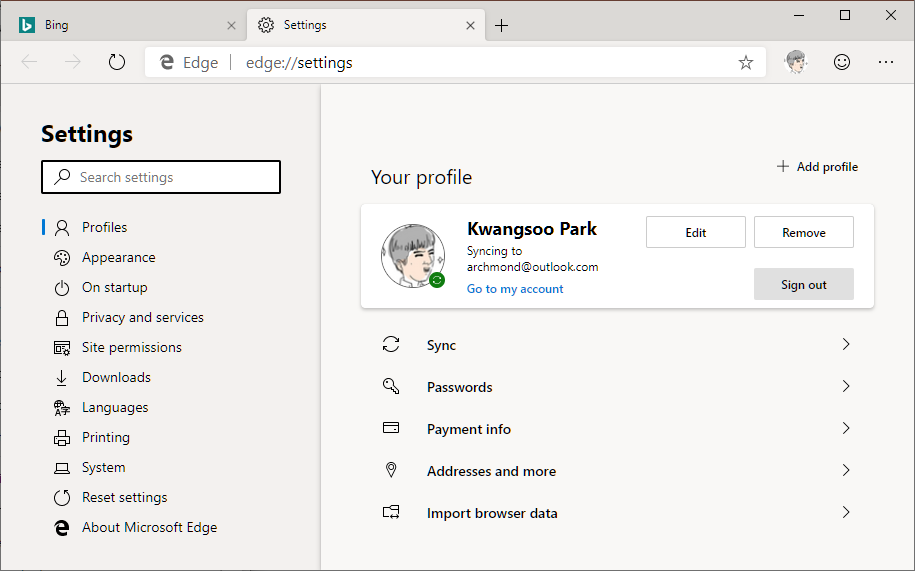Screen dimensions: 915x571
Task: Click the Downloads arrow icon
Action: tap(62, 378)
